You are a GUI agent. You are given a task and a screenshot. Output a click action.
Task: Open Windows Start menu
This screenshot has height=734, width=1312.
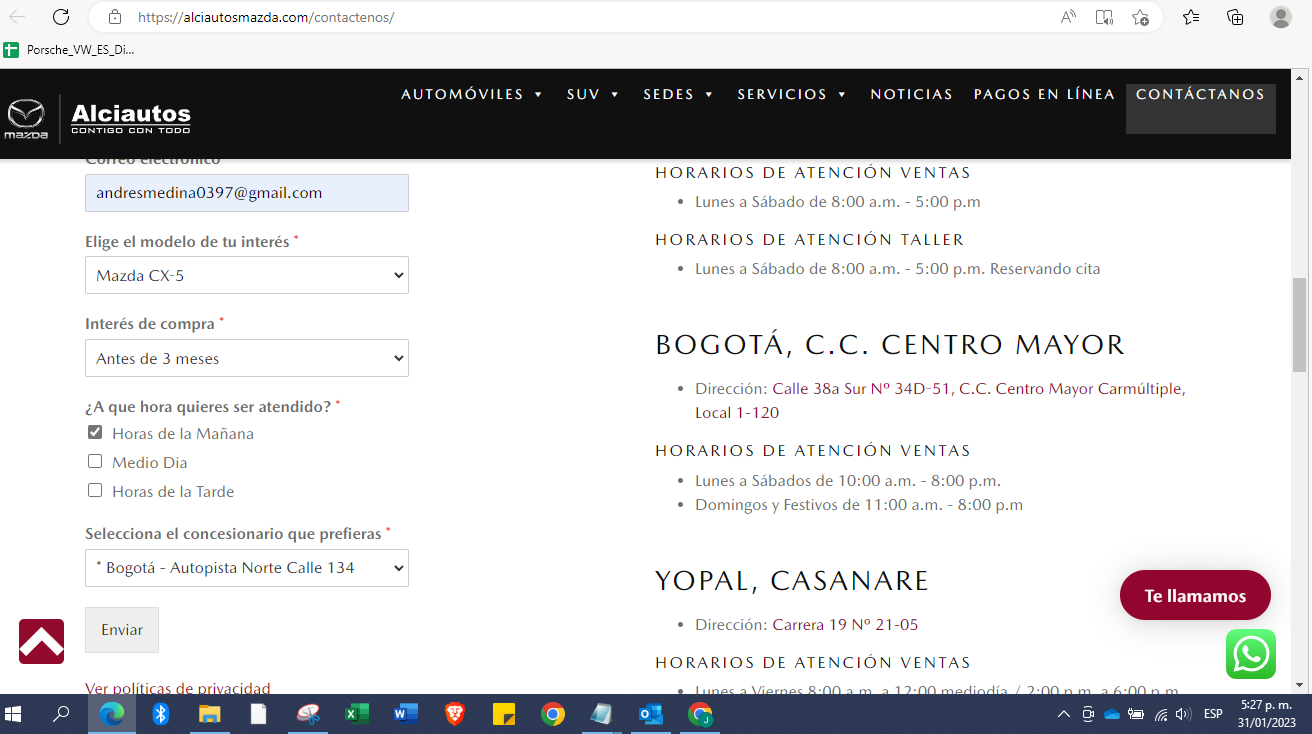coord(15,714)
